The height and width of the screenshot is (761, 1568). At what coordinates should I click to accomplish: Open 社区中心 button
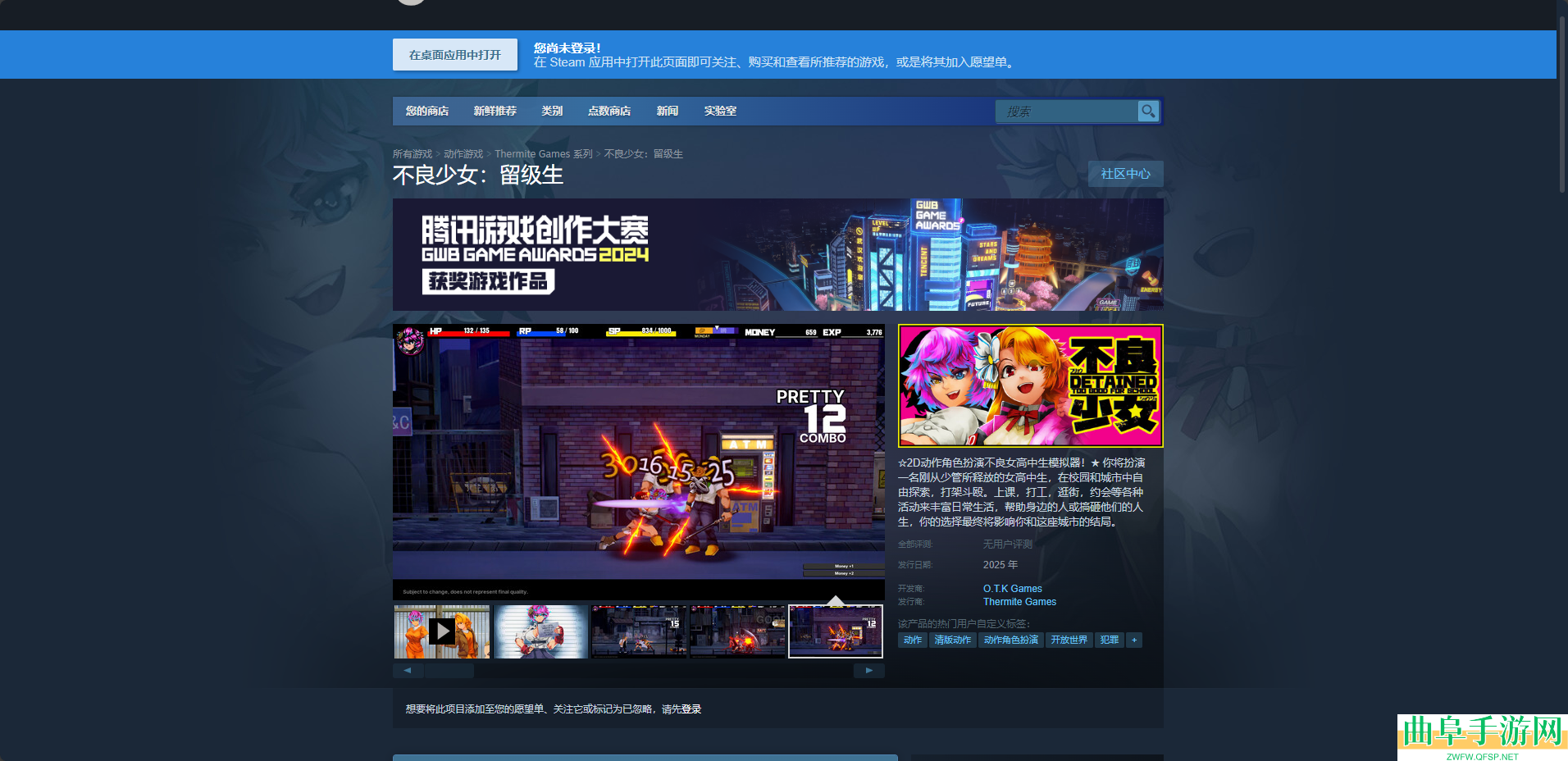tap(1125, 174)
